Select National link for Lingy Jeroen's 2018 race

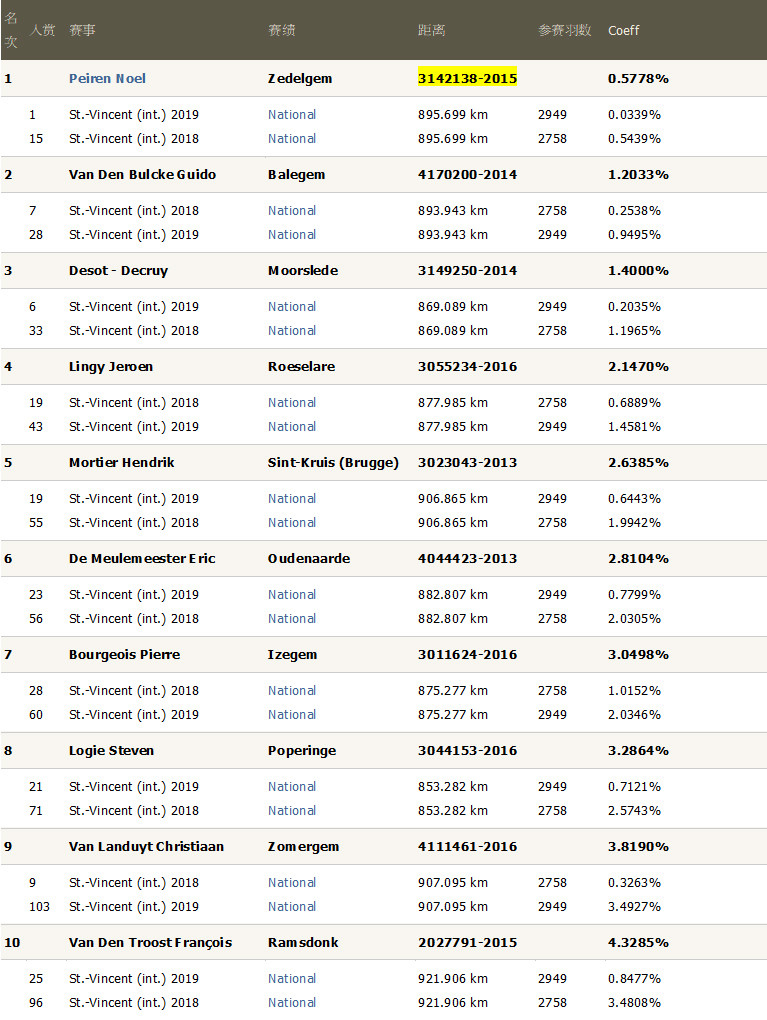292,402
